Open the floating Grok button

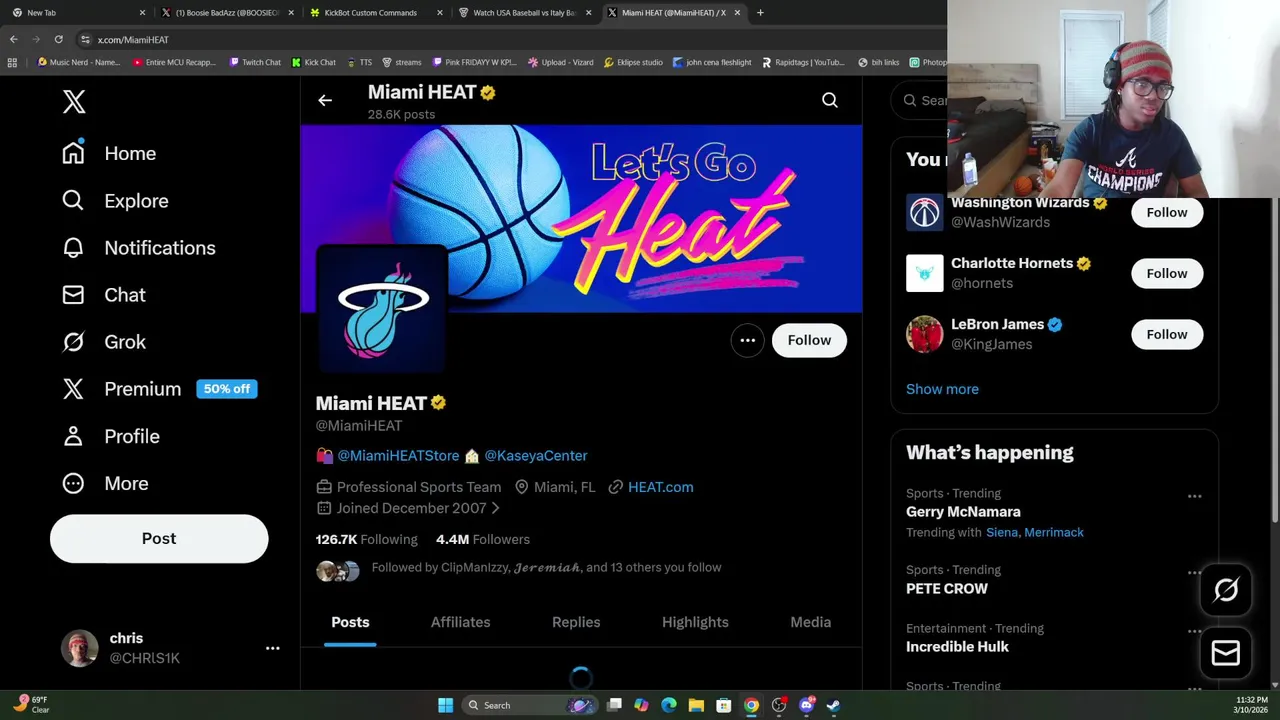[x=1226, y=590]
